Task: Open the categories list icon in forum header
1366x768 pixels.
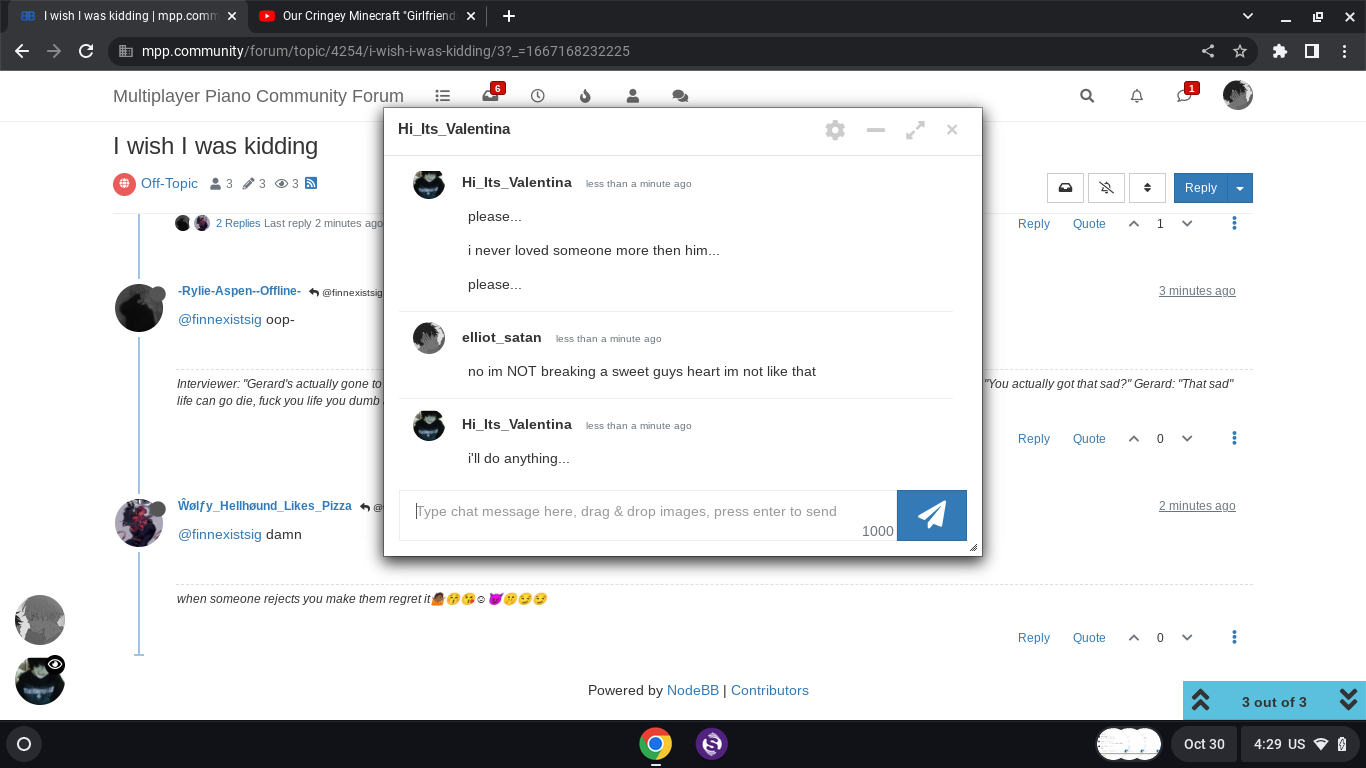Action: 443,96
